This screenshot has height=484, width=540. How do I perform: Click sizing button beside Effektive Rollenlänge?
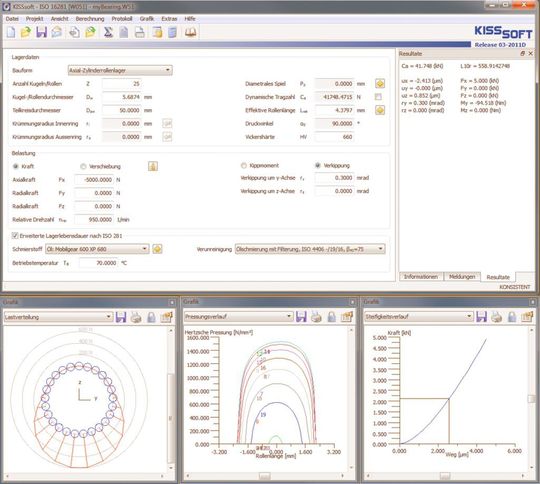click(380, 110)
